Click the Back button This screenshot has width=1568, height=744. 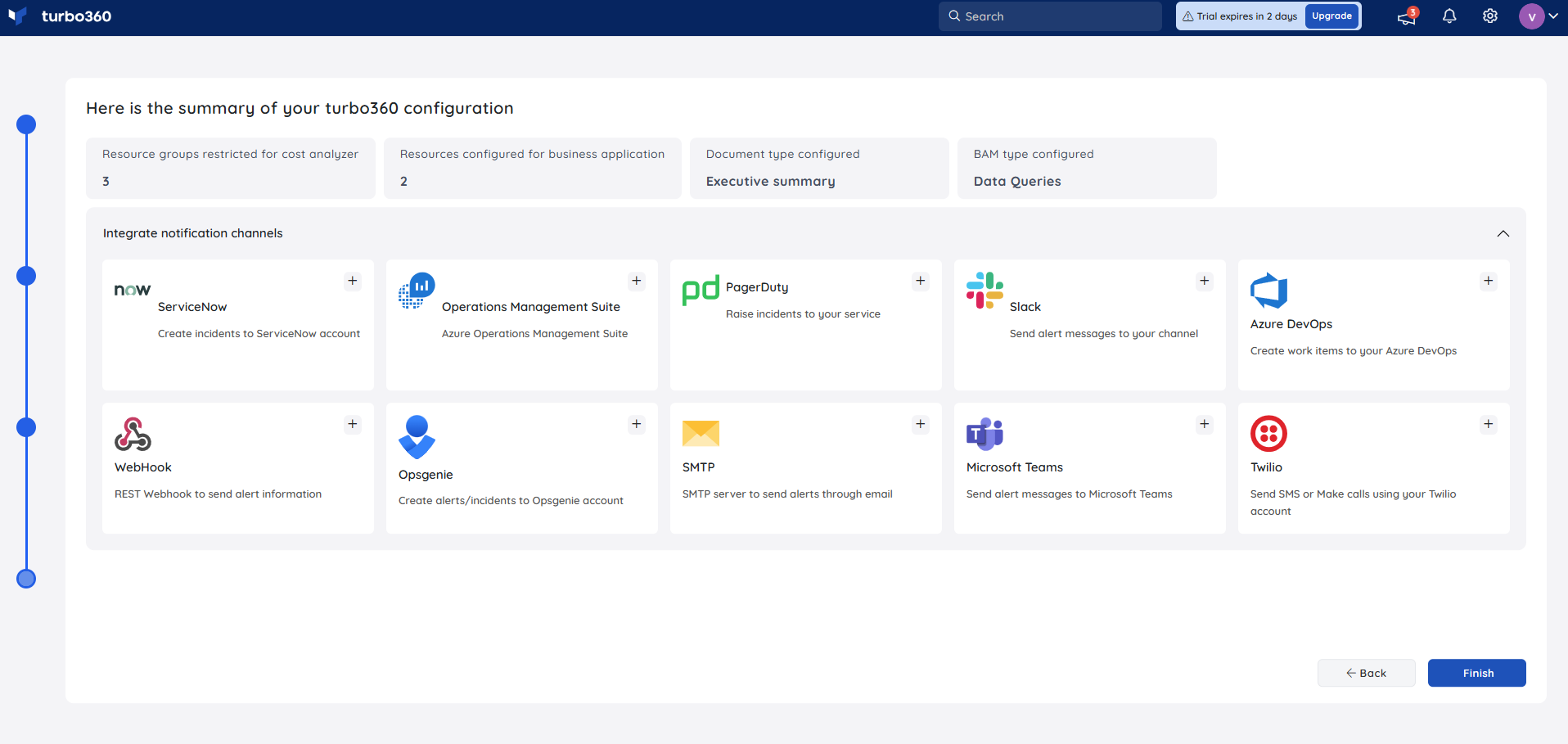(x=1366, y=673)
